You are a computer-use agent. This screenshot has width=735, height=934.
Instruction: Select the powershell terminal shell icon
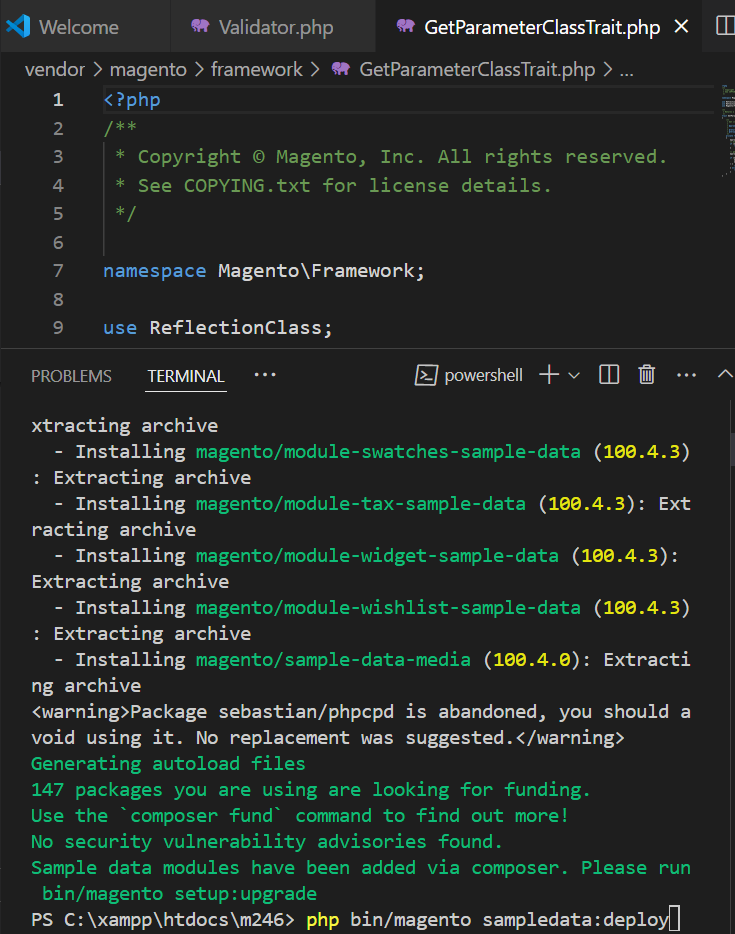click(427, 375)
